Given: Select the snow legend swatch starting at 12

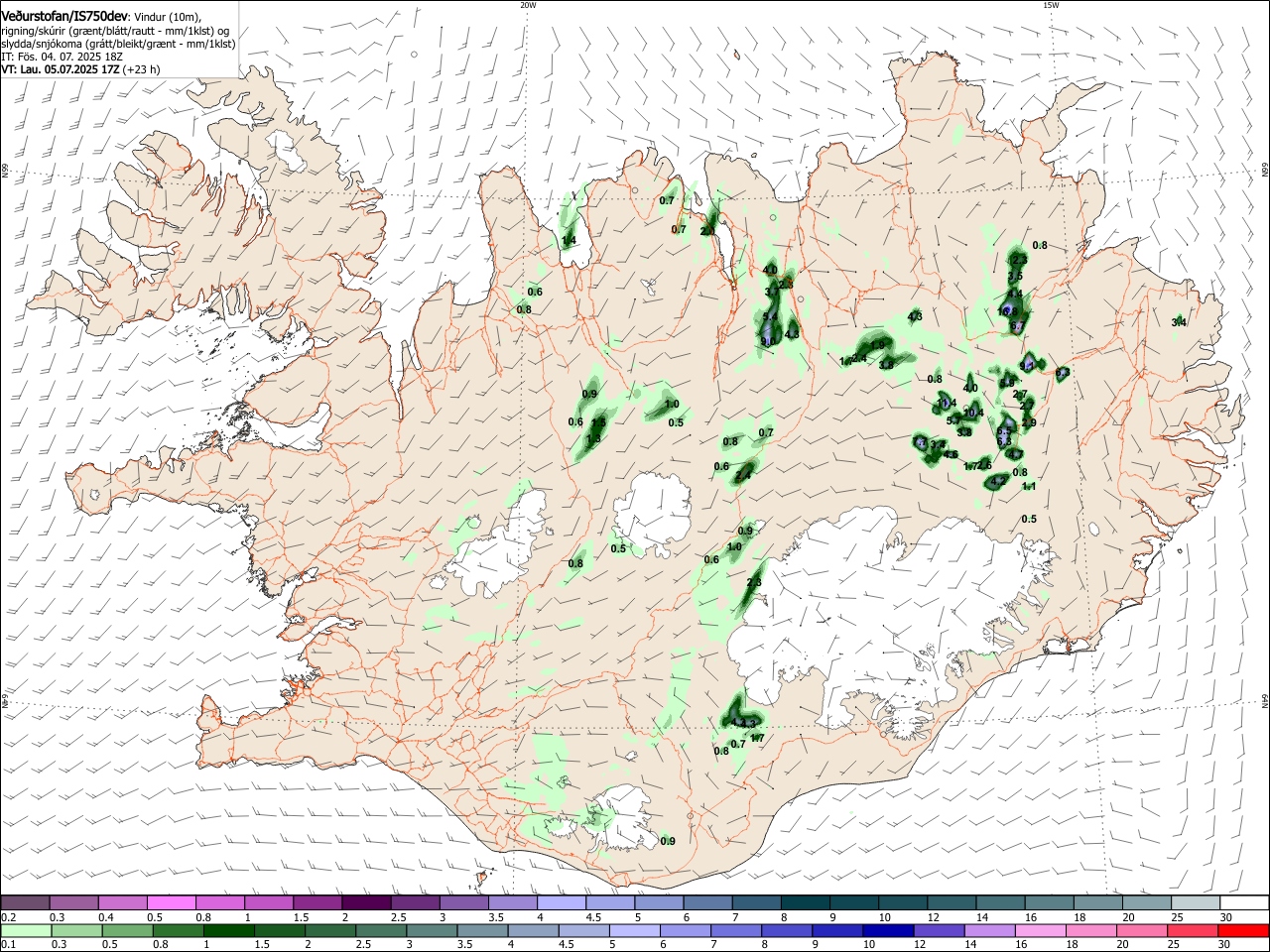Looking at the screenshot, I should click(x=952, y=903).
